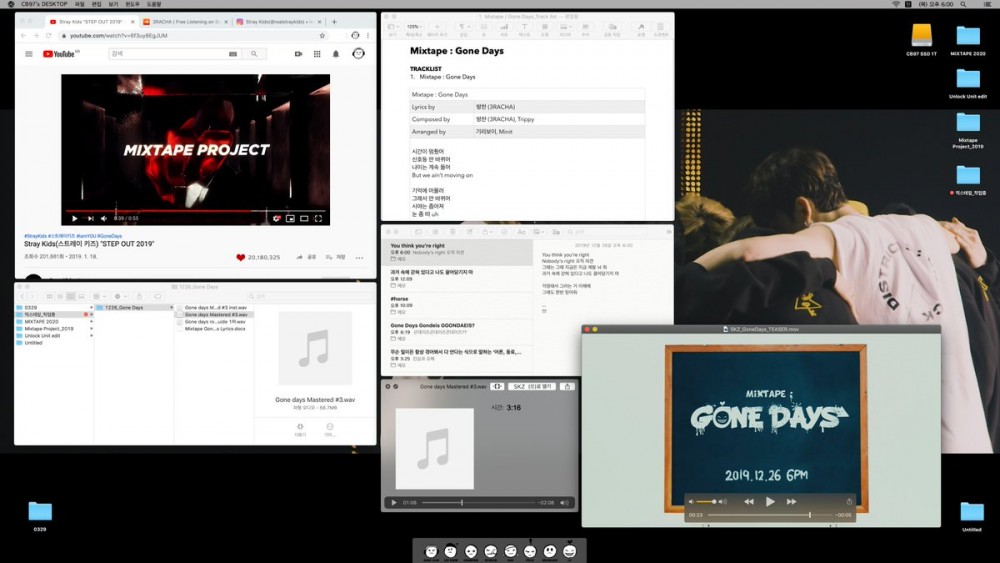Viewport: 1000px width, 563px height.
Task: Click the YouTube search field
Action: click(x=169, y=54)
